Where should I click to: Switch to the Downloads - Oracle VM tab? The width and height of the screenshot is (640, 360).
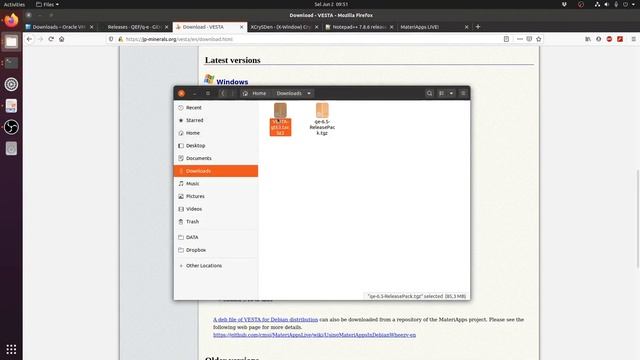(60, 27)
